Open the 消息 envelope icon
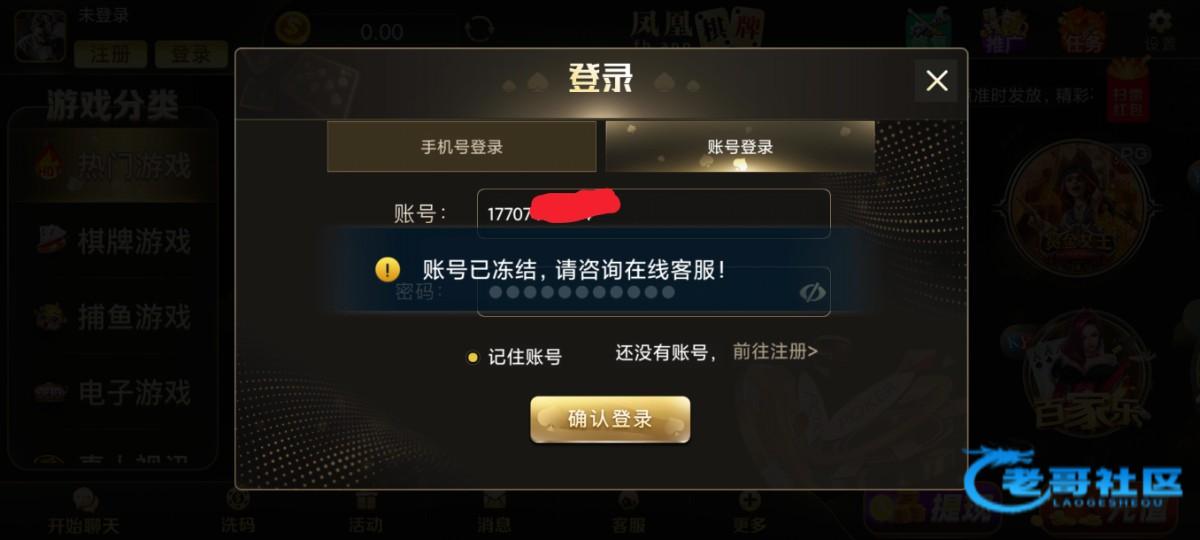Image resolution: width=1200 pixels, height=540 pixels. (x=494, y=511)
